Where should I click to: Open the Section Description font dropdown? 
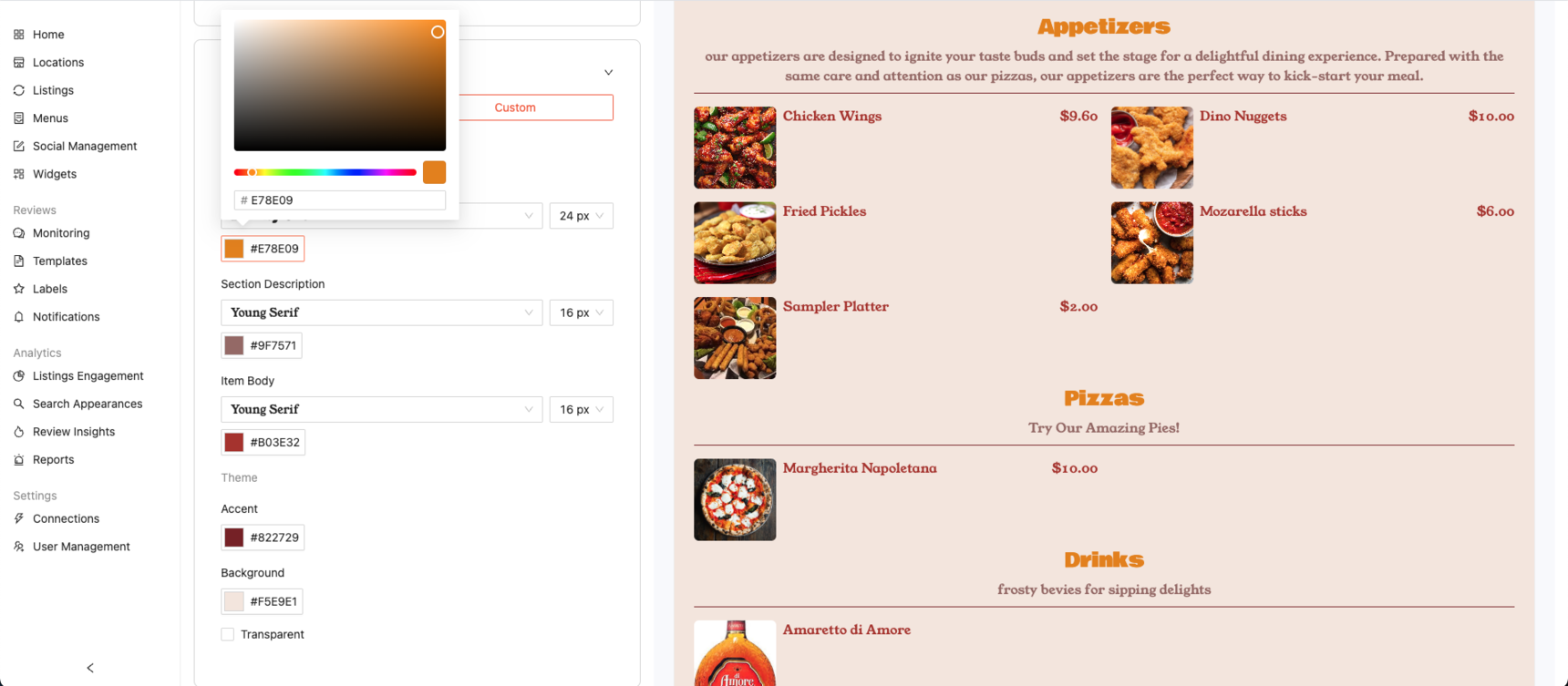coord(381,312)
